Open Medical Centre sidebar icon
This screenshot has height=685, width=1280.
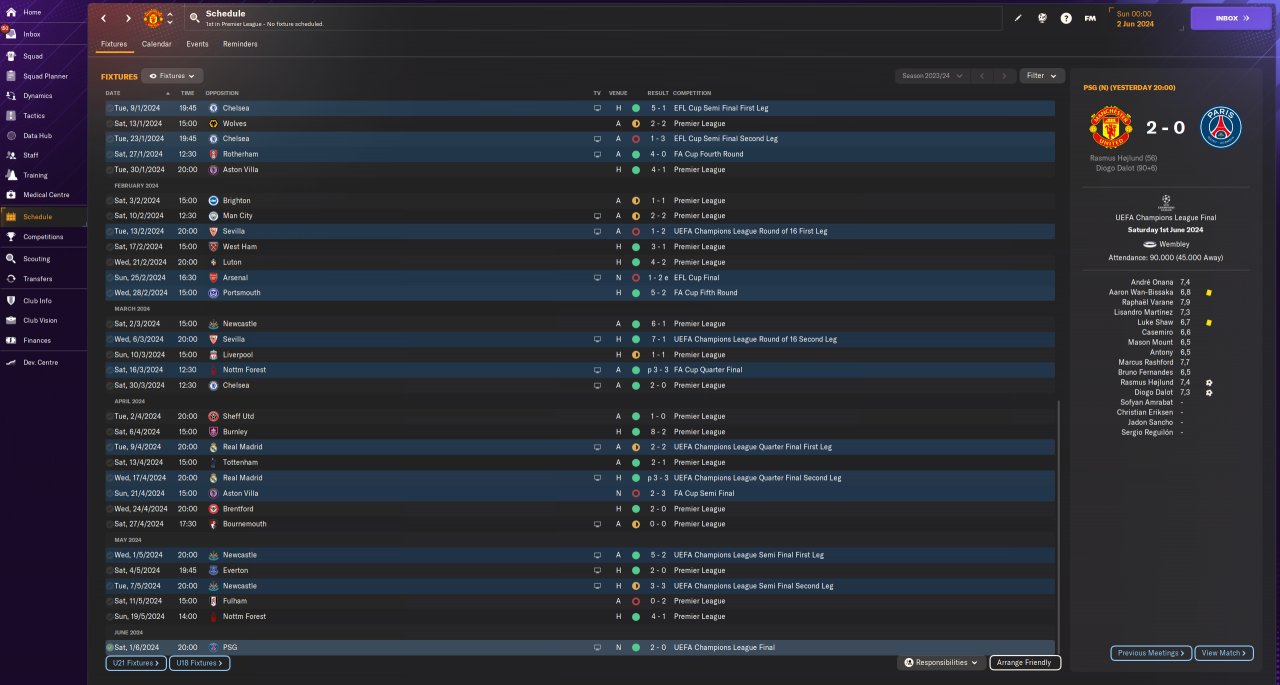pos(10,195)
